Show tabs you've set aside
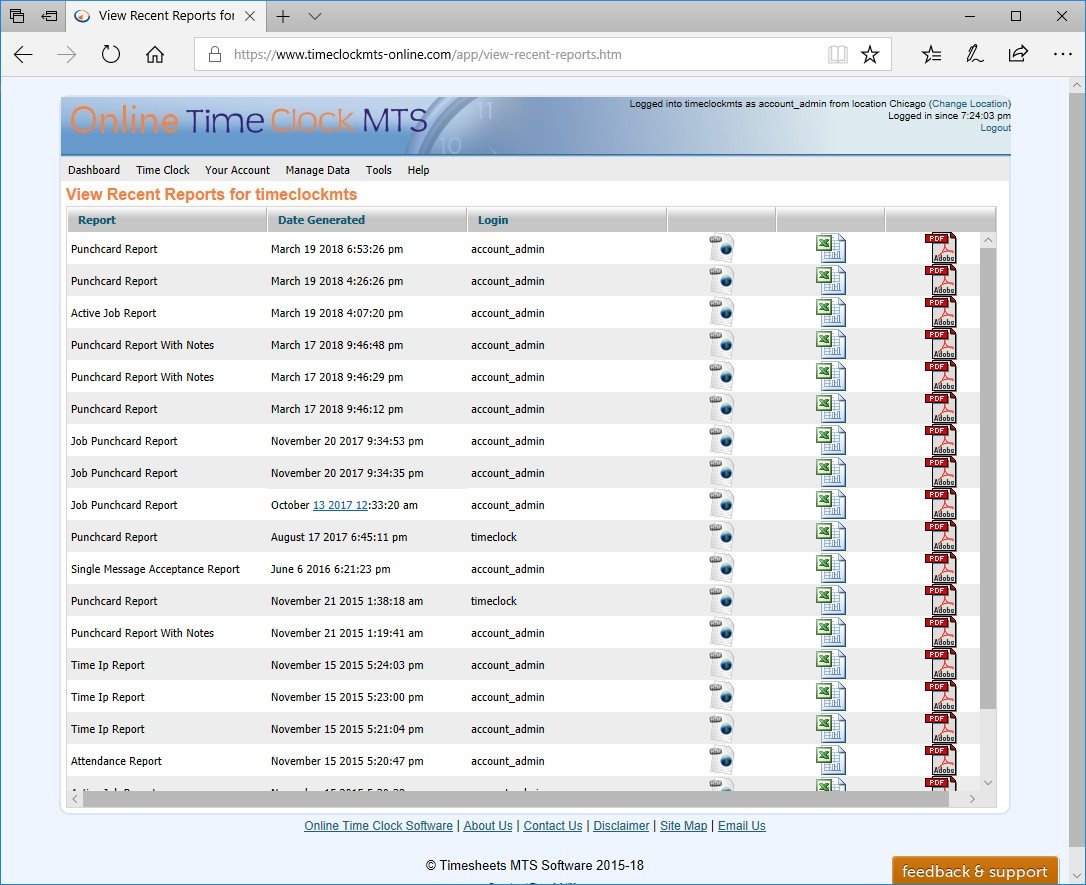1086x885 pixels. click(17, 16)
